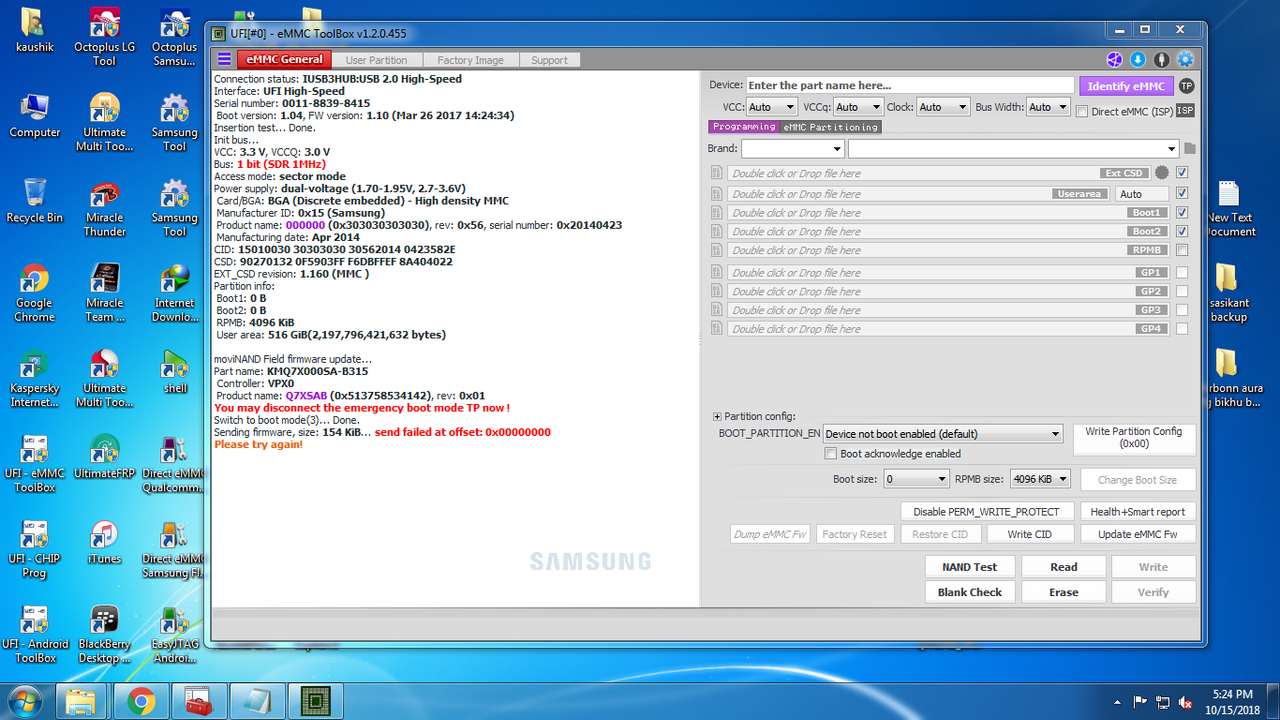Open BlackBerry Desktop shortcut
This screenshot has height=720, width=1280.
104,635
